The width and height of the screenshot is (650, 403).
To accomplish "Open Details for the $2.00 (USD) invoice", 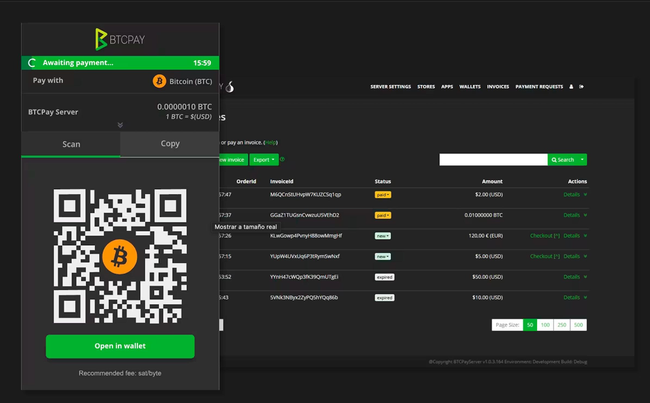I will click(x=571, y=194).
